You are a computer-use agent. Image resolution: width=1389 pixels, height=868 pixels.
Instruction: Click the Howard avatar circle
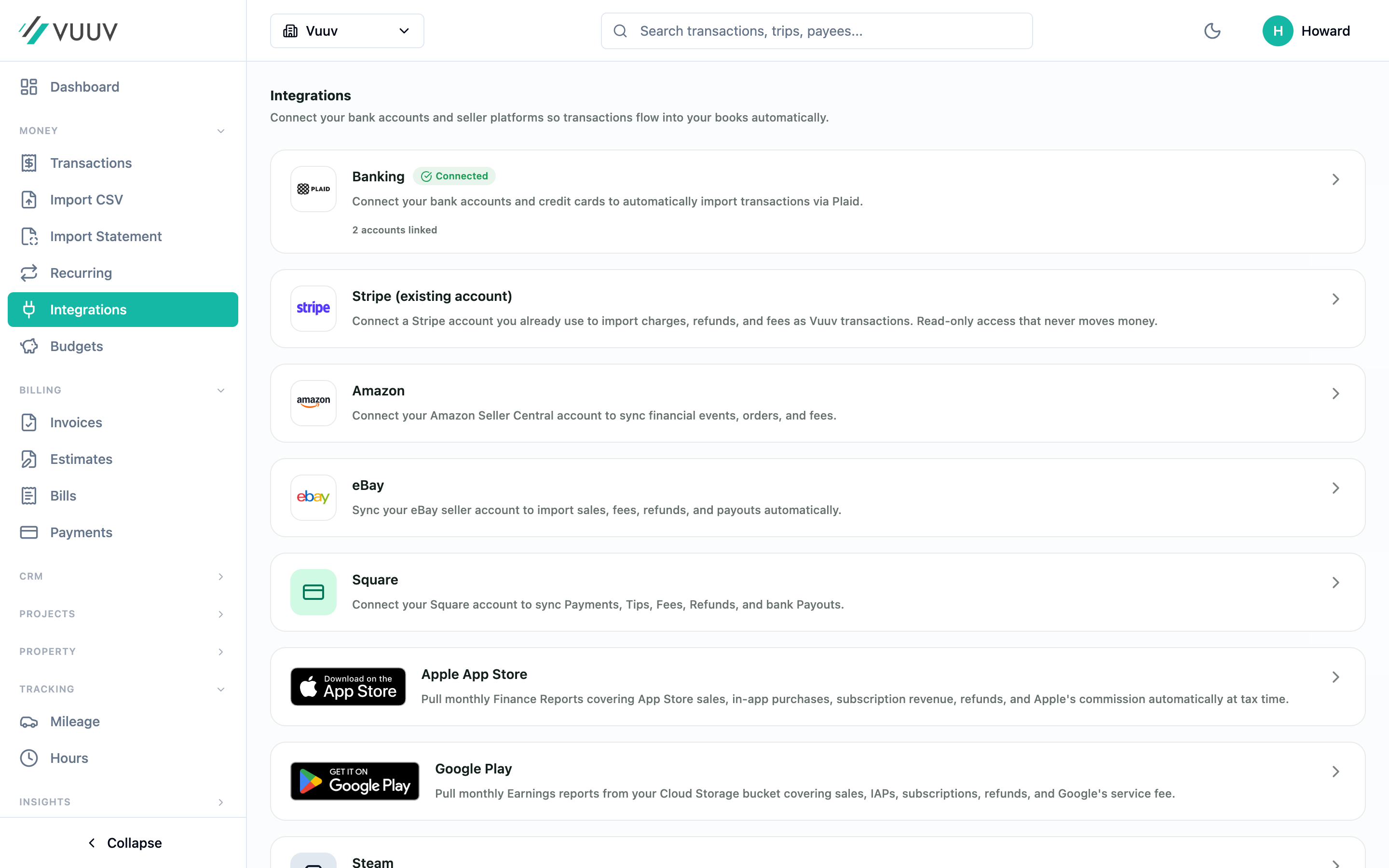(x=1278, y=31)
